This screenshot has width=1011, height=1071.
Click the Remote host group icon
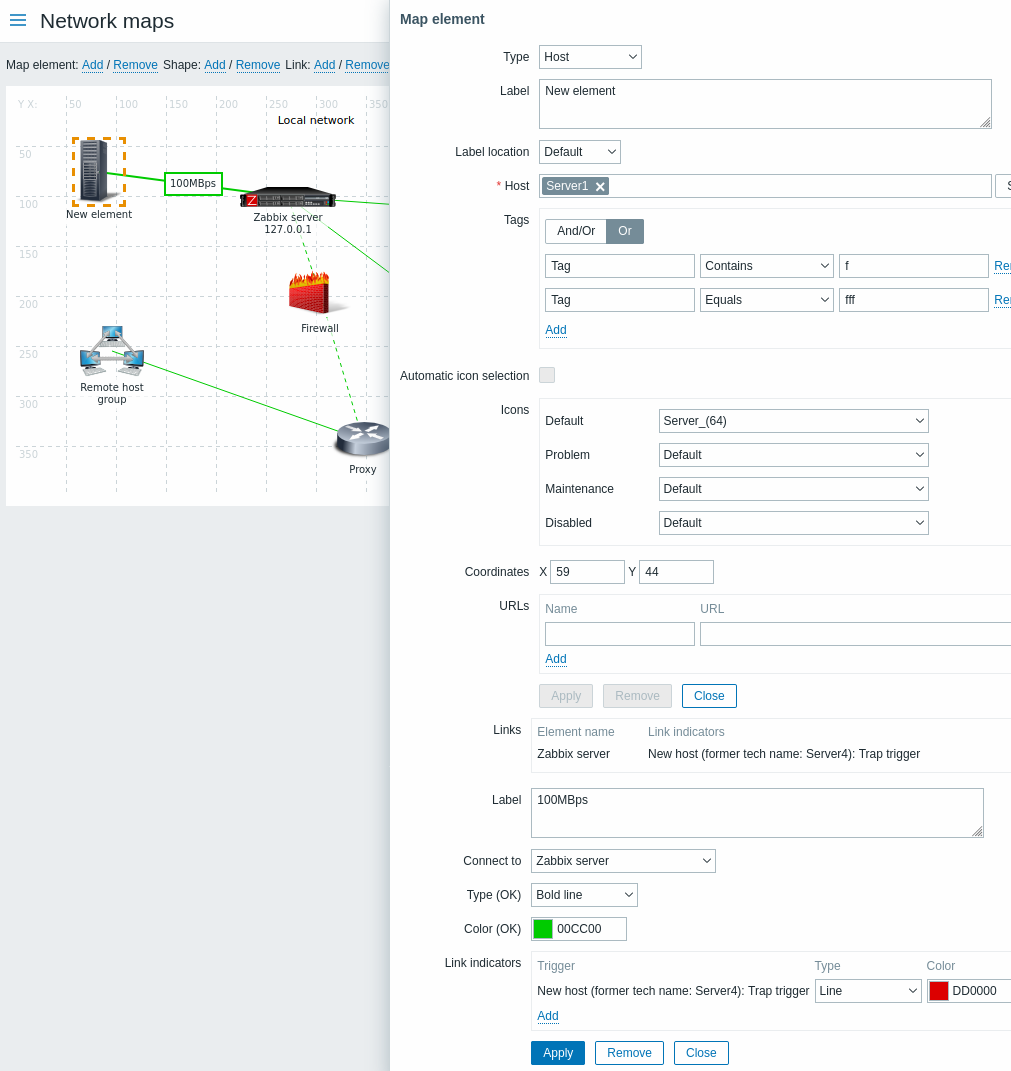point(112,351)
